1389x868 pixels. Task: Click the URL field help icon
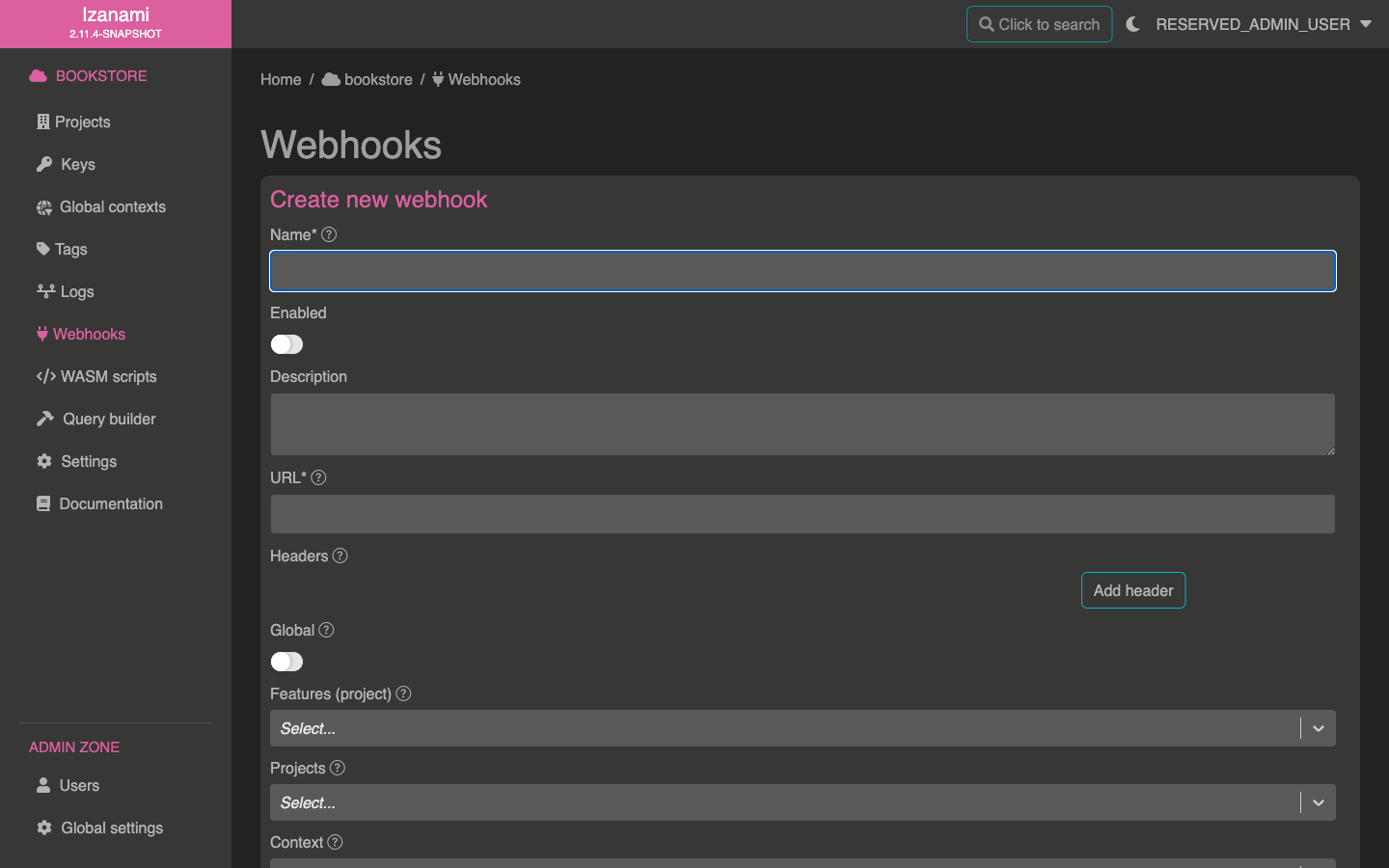coord(318,477)
